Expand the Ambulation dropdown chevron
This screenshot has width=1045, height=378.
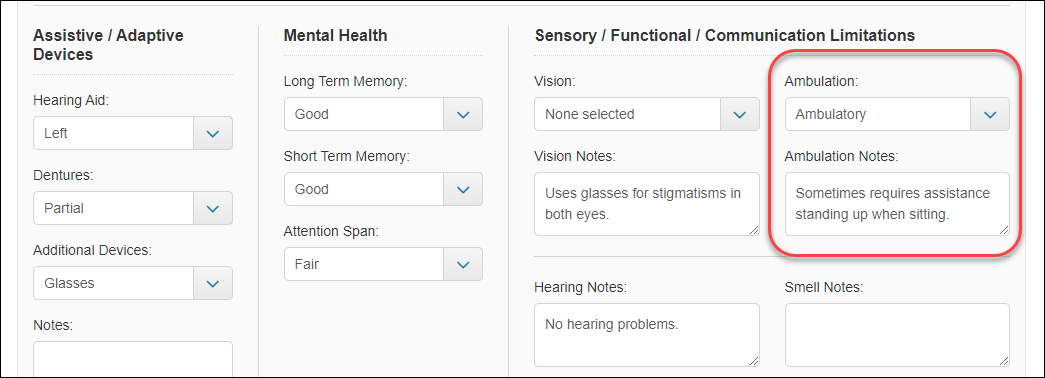[990, 114]
